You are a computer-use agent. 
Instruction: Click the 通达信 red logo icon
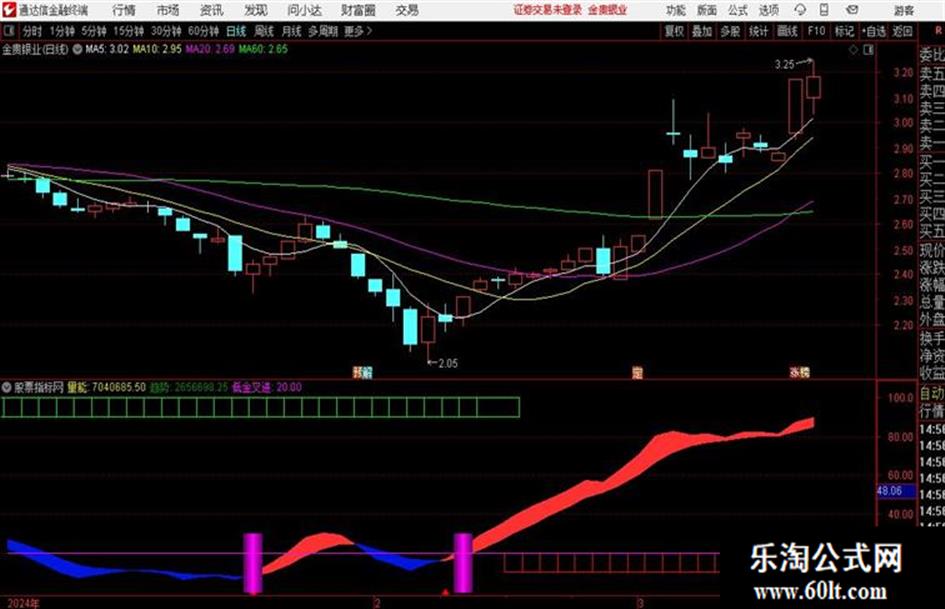8,10
